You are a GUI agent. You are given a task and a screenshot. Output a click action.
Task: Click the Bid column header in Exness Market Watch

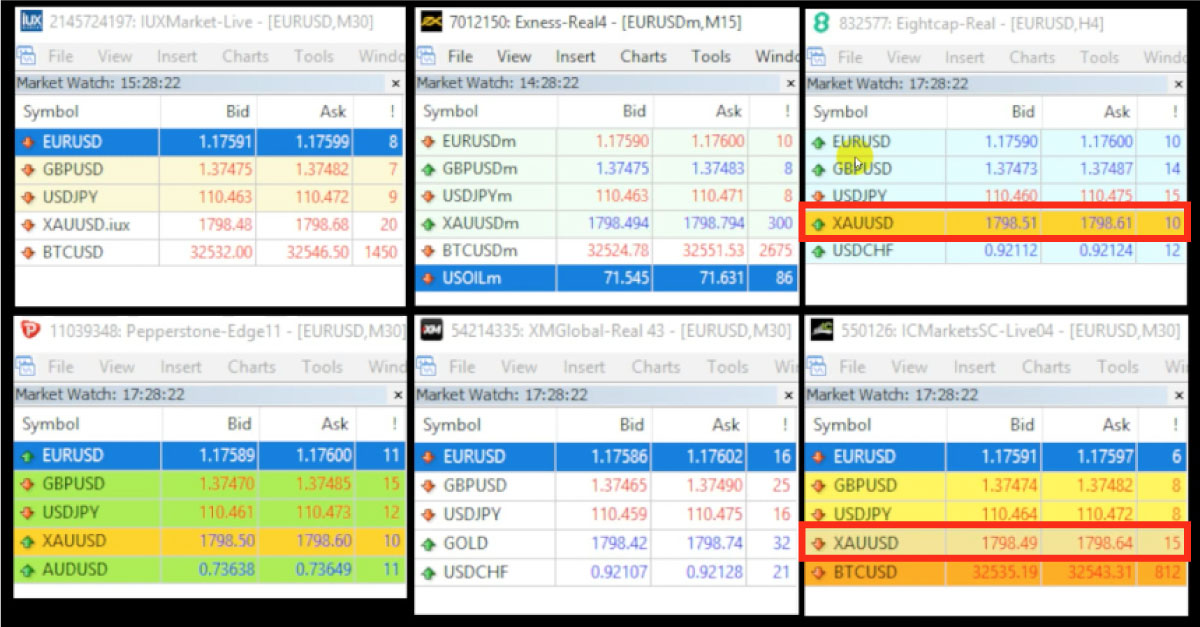tap(634, 112)
